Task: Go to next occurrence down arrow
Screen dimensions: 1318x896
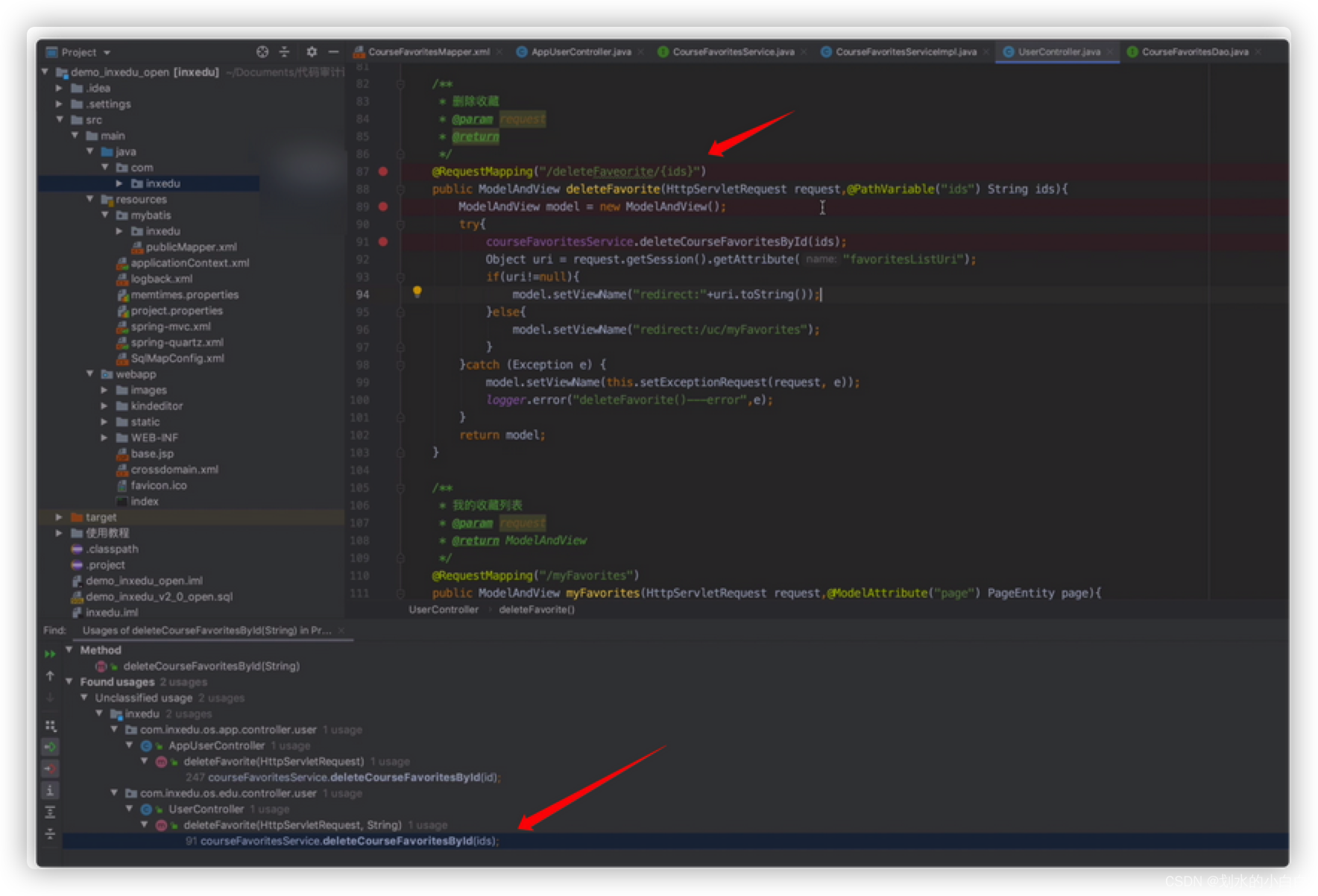Action: tap(50, 697)
